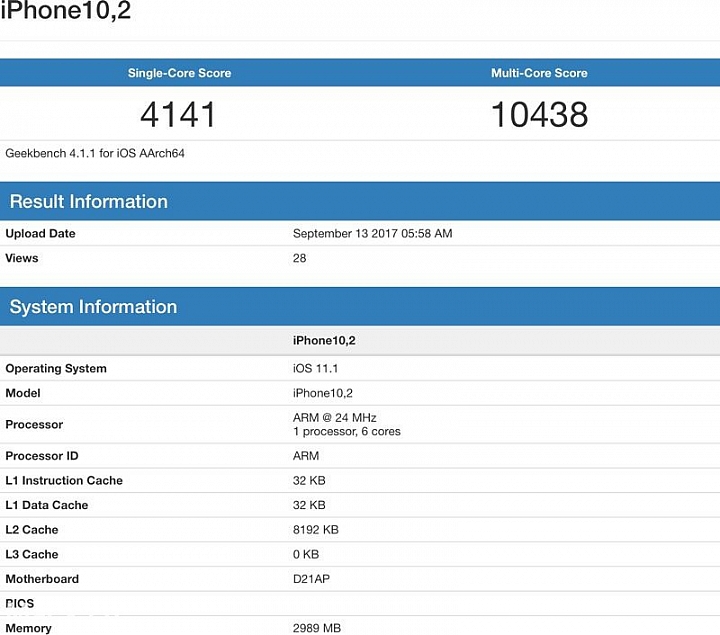
Task: Select the 2989 MB memory value
Action: [317, 628]
